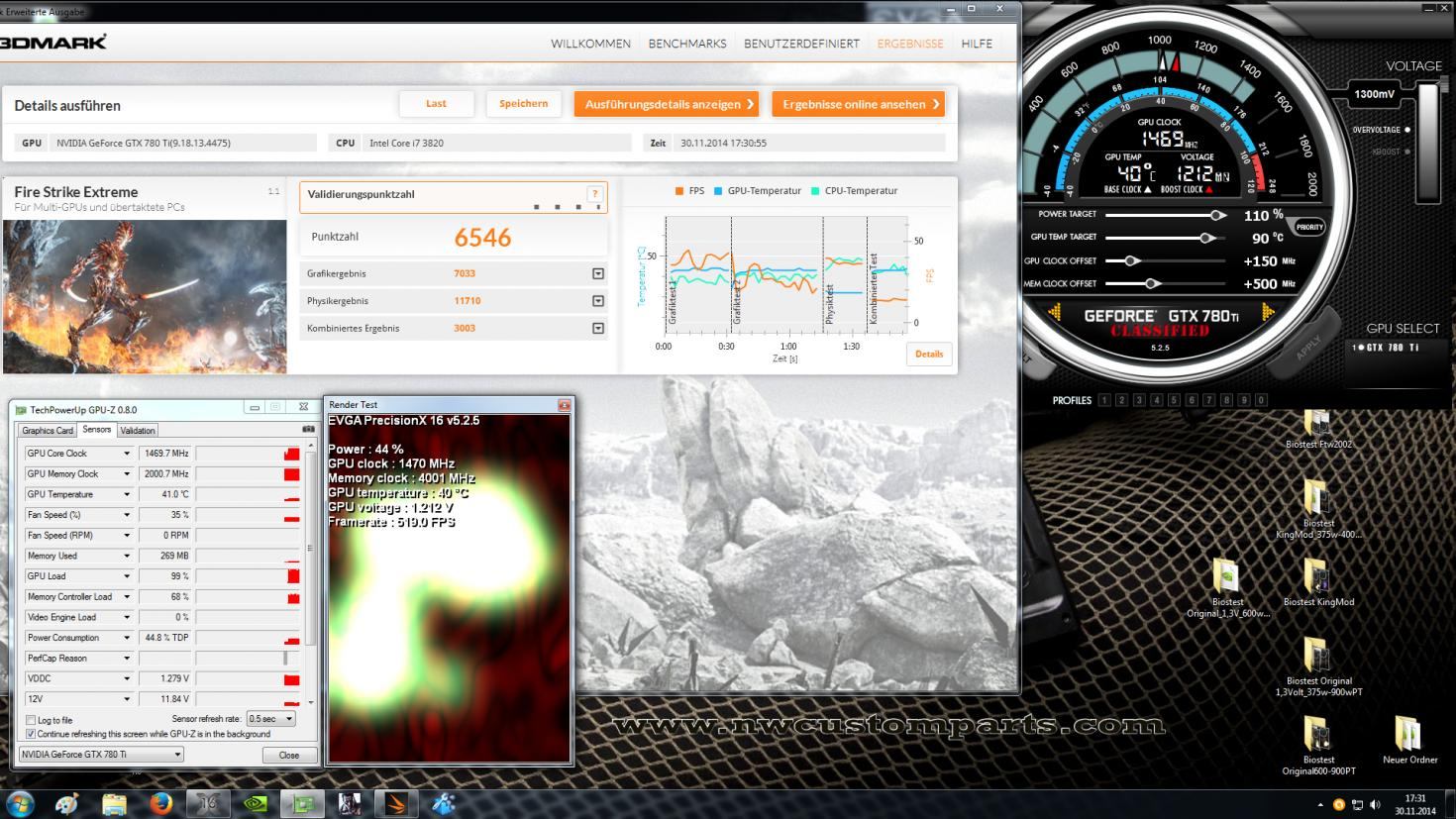1456x819 pixels.
Task: Open the GPU Load sensor dropdown
Action: (x=127, y=576)
